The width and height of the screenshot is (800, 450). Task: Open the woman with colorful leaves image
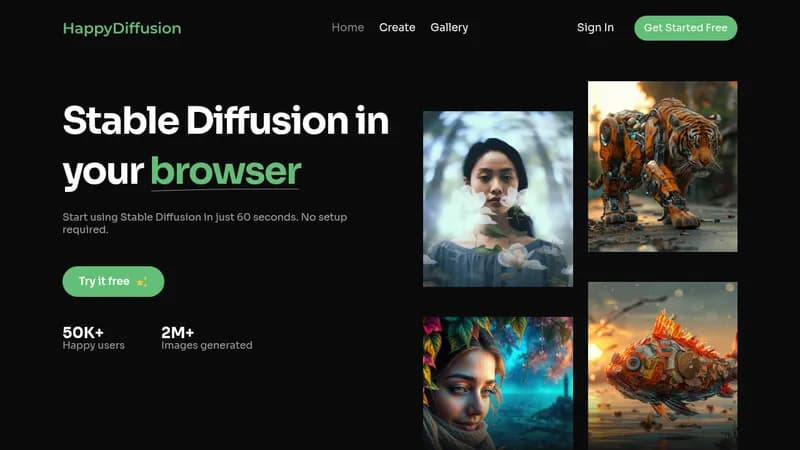click(498, 383)
